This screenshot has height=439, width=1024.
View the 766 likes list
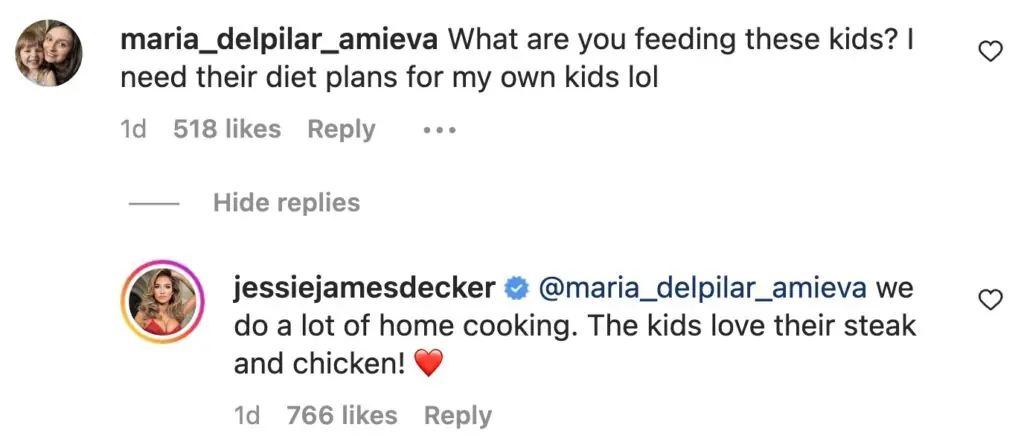pyautogui.click(x=341, y=416)
